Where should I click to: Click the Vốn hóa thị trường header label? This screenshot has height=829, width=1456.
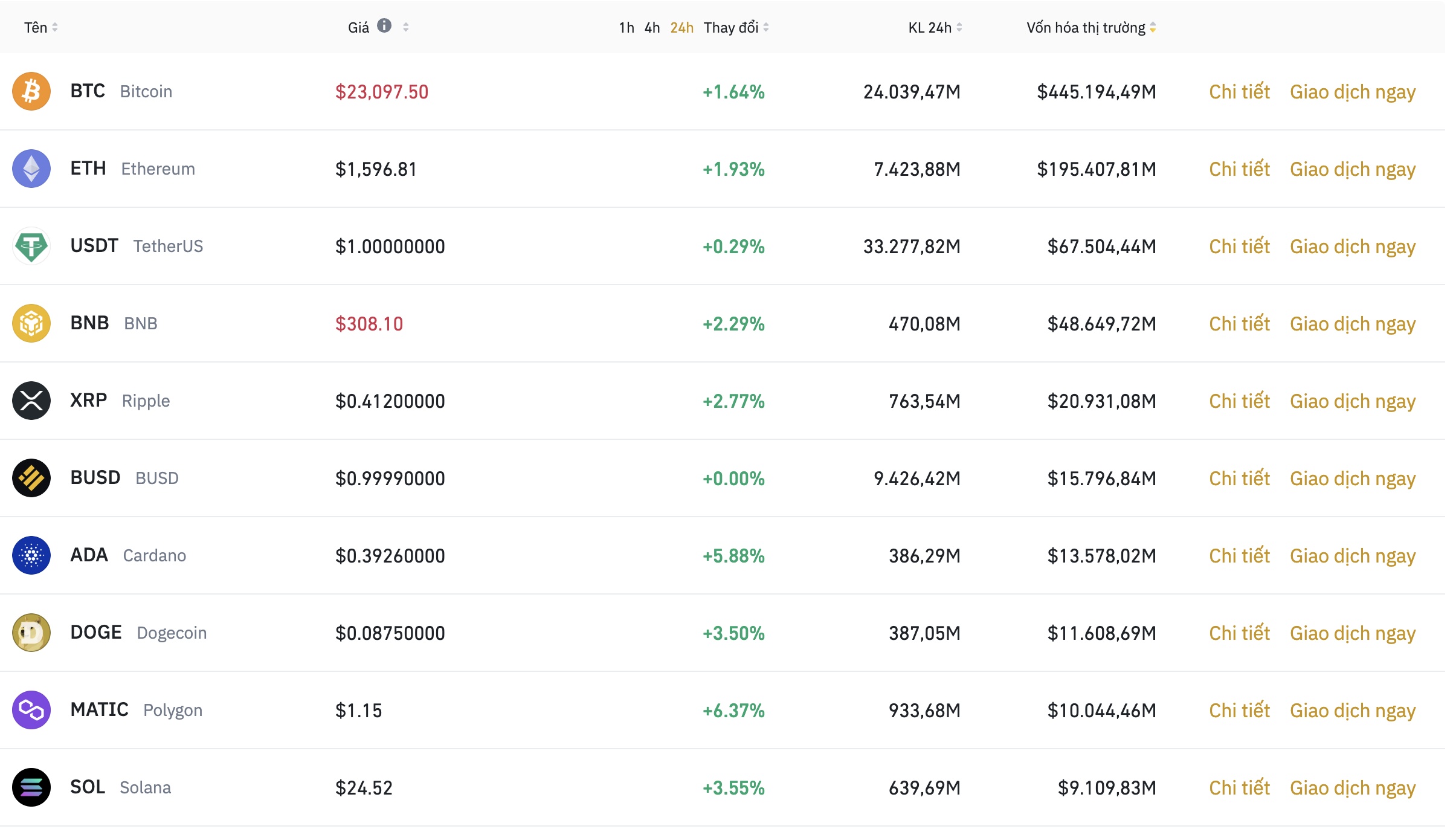[x=1086, y=28]
